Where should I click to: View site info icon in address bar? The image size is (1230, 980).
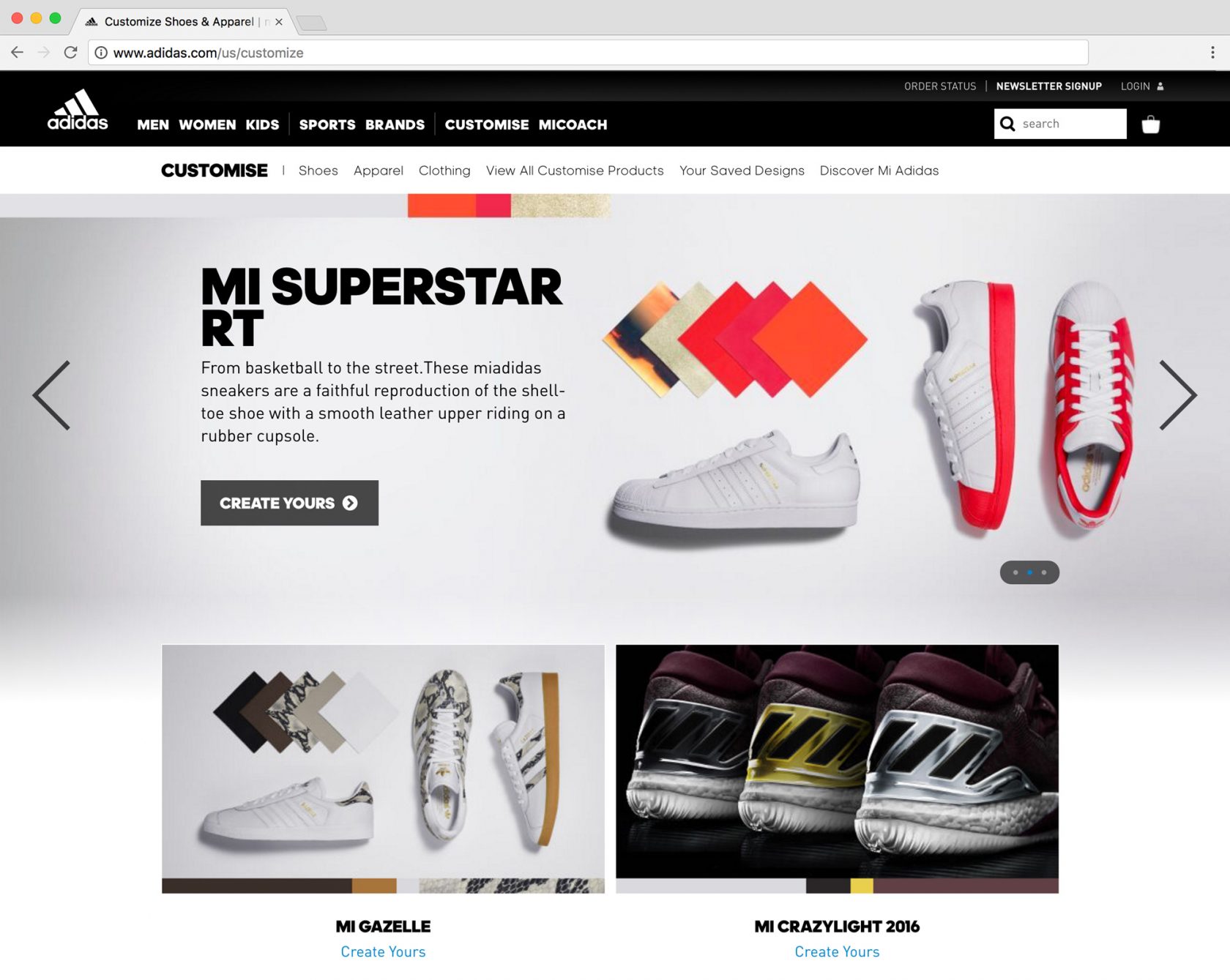click(x=101, y=53)
